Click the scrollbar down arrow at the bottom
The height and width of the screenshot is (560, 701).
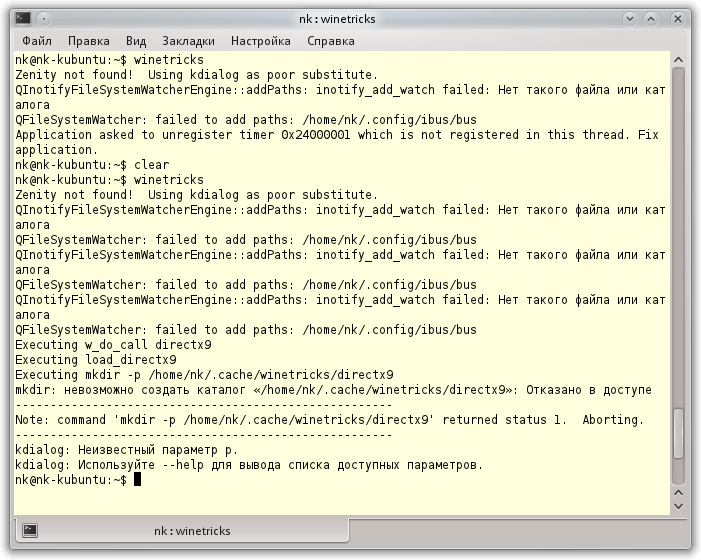(x=678, y=506)
